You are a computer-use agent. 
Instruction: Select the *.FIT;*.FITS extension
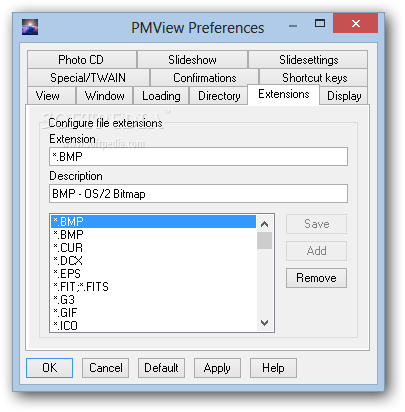[154, 287]
